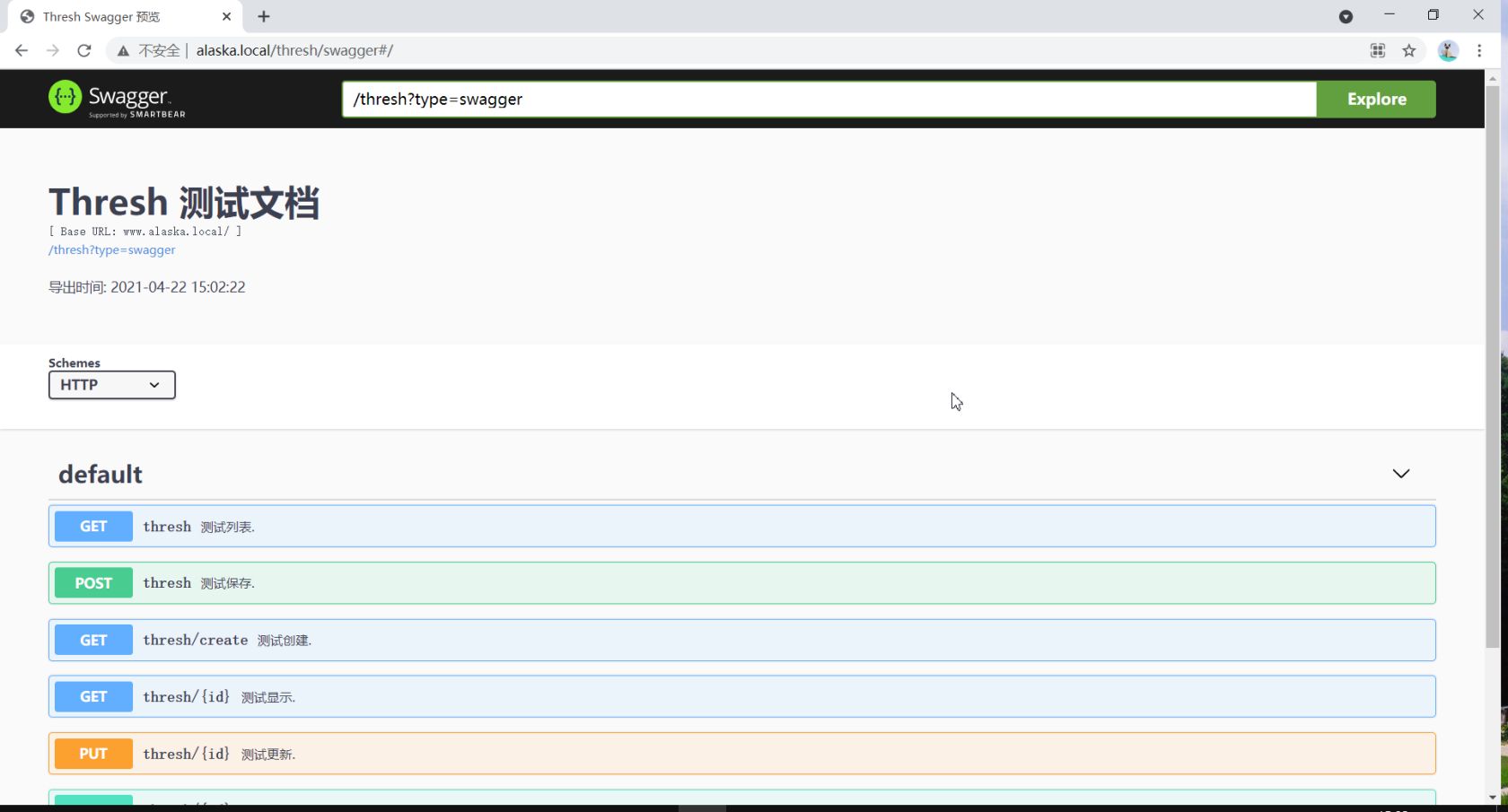Click the export time 2021-04-22 15:02:22 text

pyautogui.click(x=147, y=287)
